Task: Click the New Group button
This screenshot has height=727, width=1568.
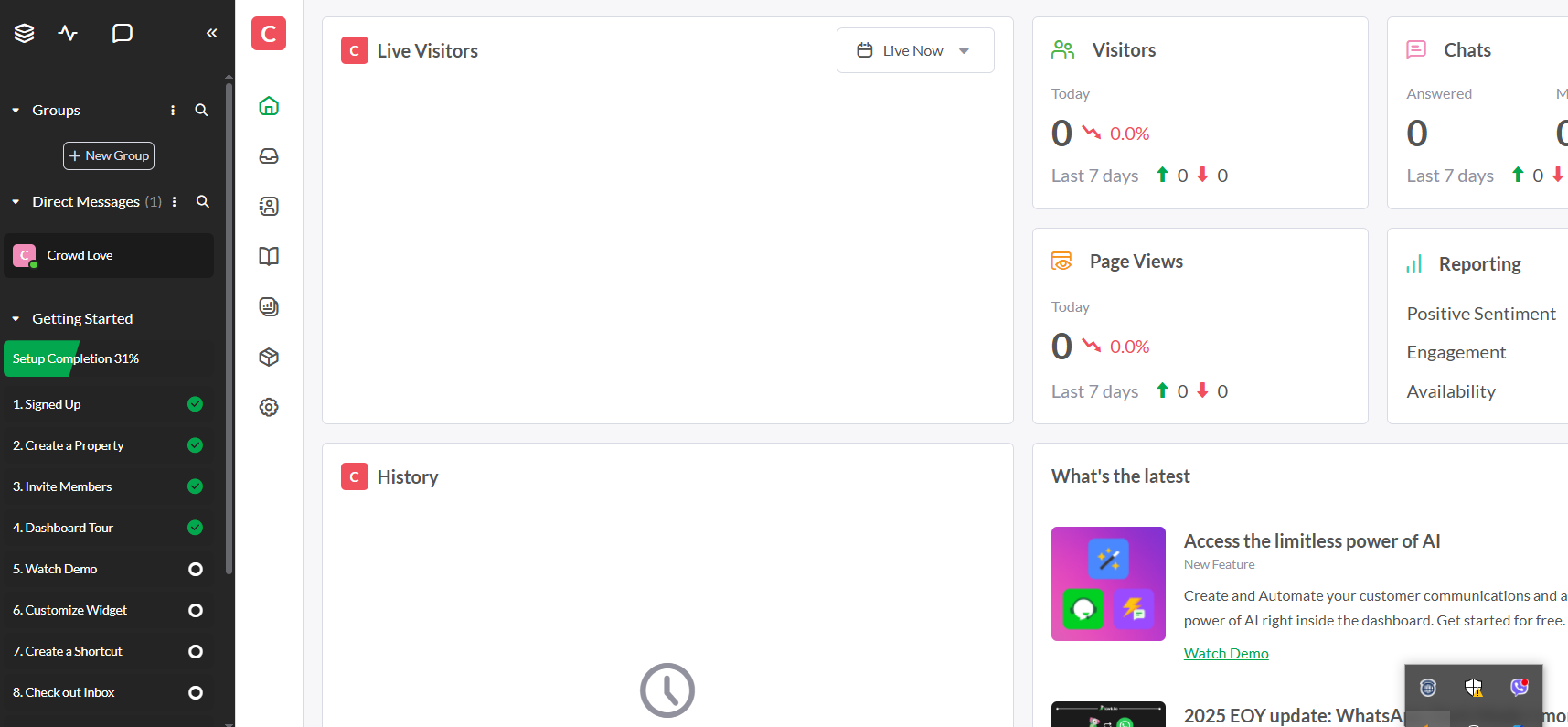Action: coord(109,155)
